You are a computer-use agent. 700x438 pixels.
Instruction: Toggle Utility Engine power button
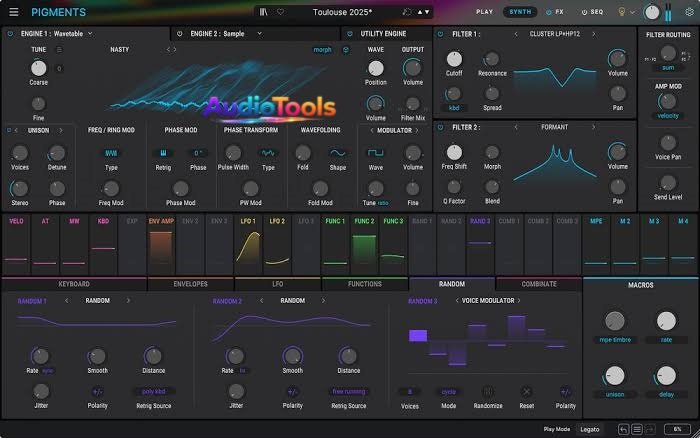coord(350,34)
